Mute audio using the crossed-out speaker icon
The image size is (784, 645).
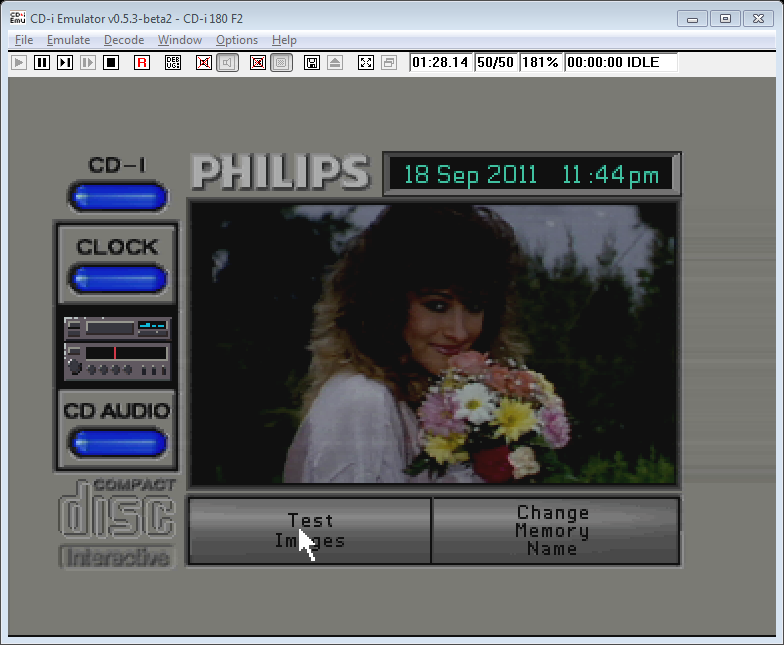204,62
